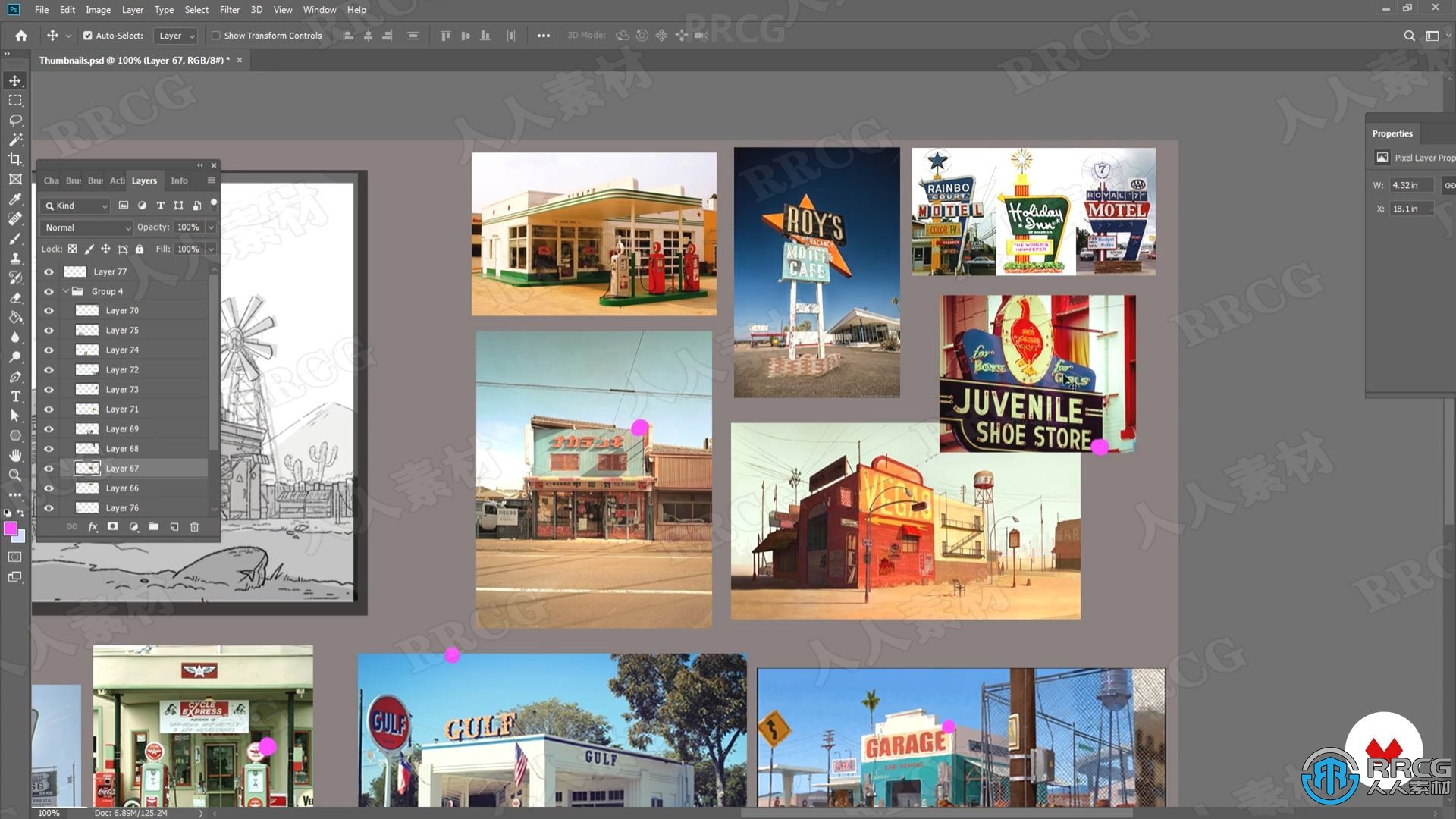This screenshot has width=1456, height=819.
Task: Select the Zoom tool
Action: pos(15,475)
